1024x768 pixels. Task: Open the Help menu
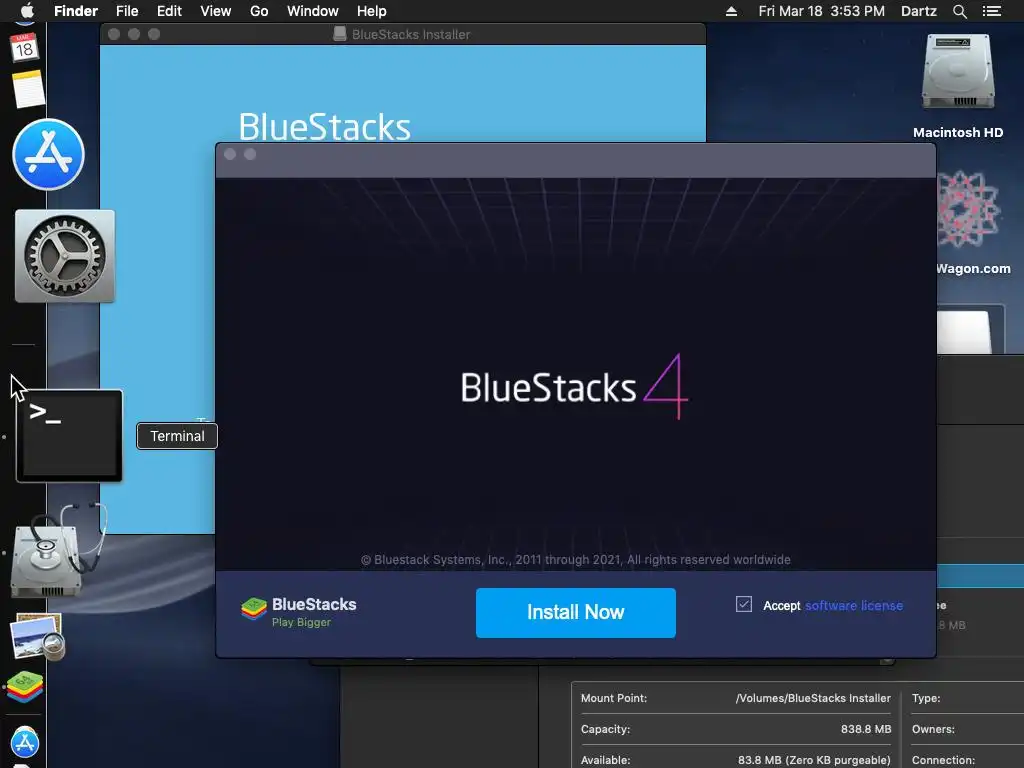[x=372, y=11]
